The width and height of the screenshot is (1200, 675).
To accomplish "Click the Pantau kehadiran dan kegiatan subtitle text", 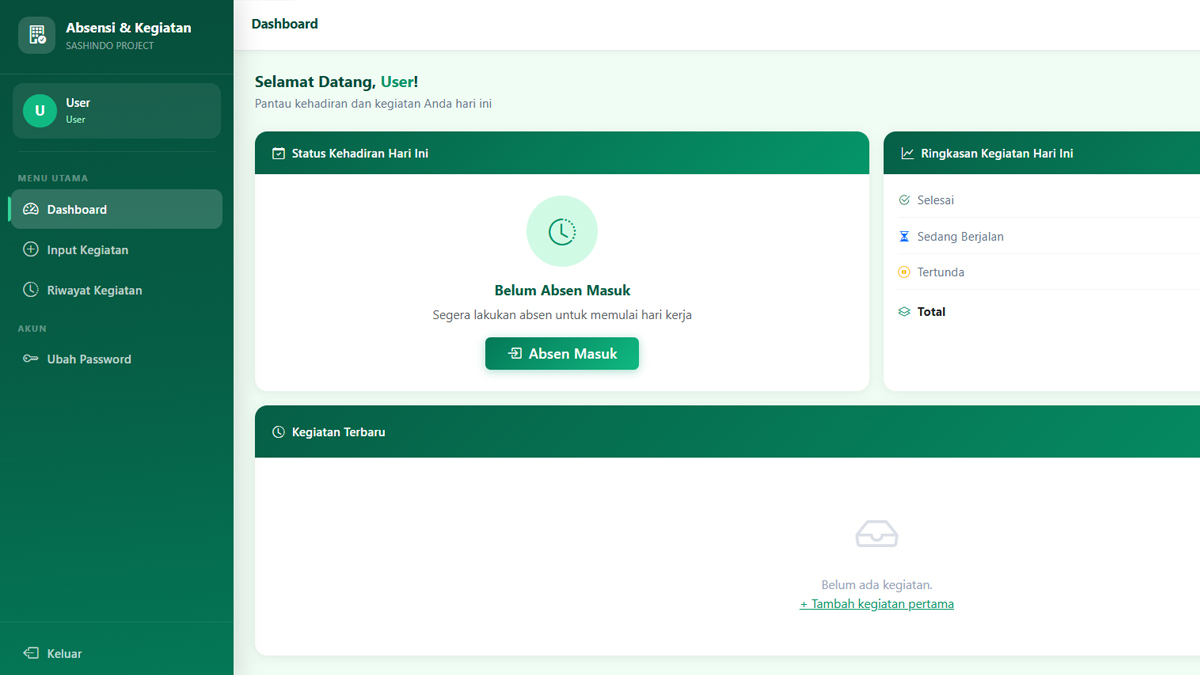I will [x=373, y=104].
